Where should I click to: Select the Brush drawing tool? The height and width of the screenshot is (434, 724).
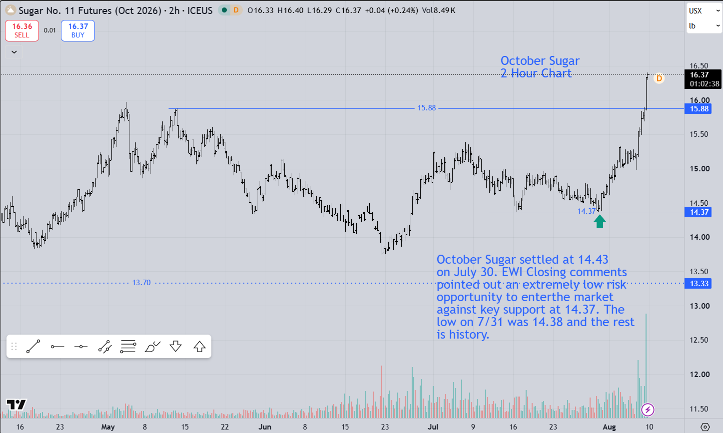(152, 346)
